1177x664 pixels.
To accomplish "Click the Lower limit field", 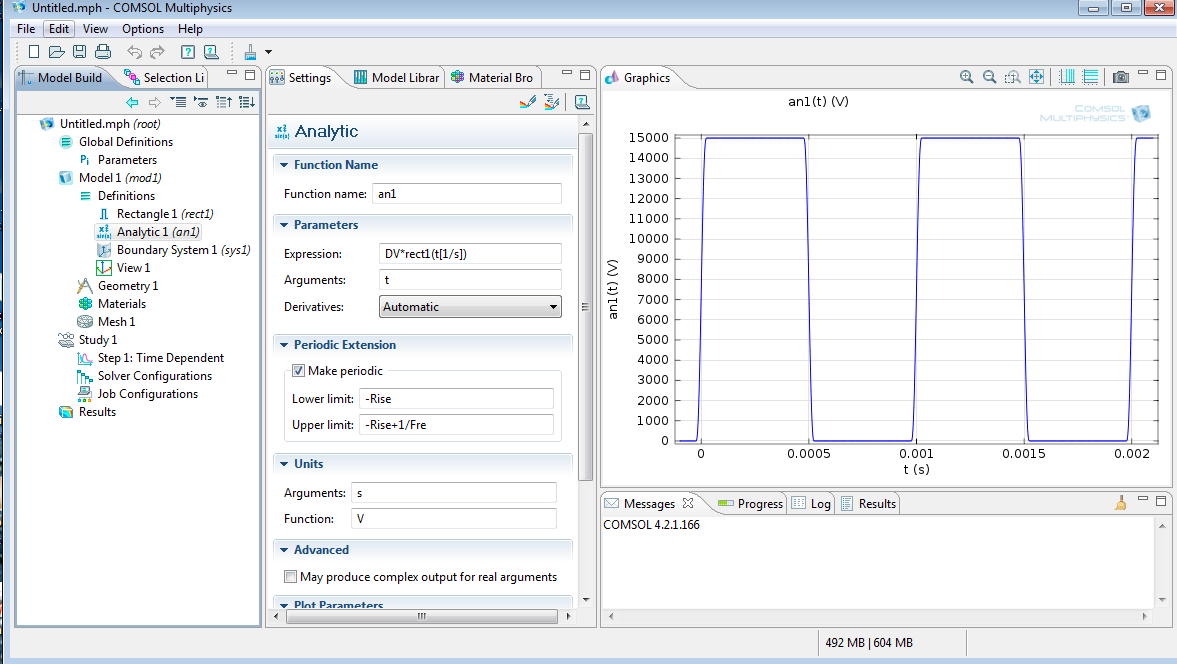I will click(456, 398).
